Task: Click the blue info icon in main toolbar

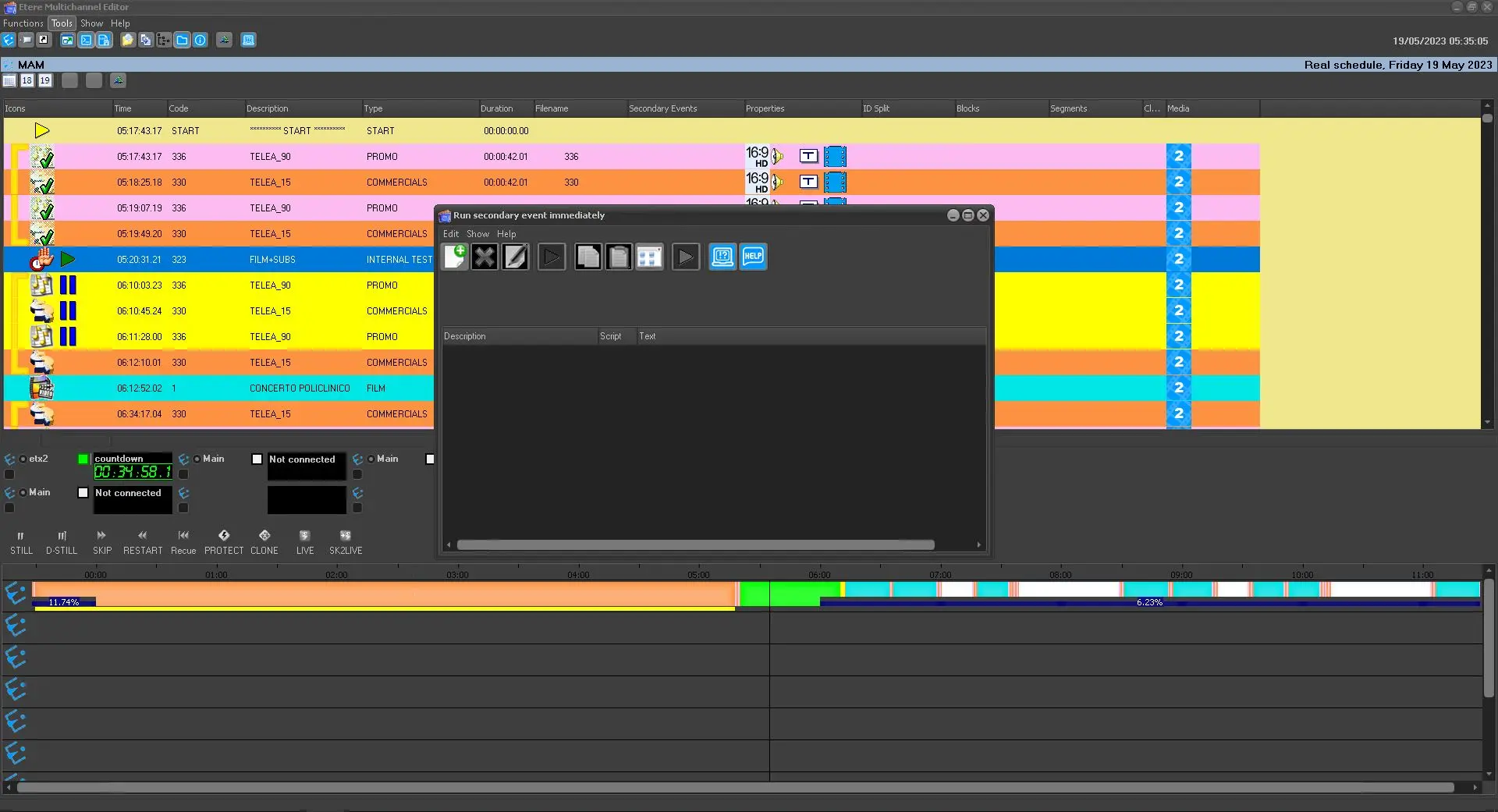Action: 201,40
